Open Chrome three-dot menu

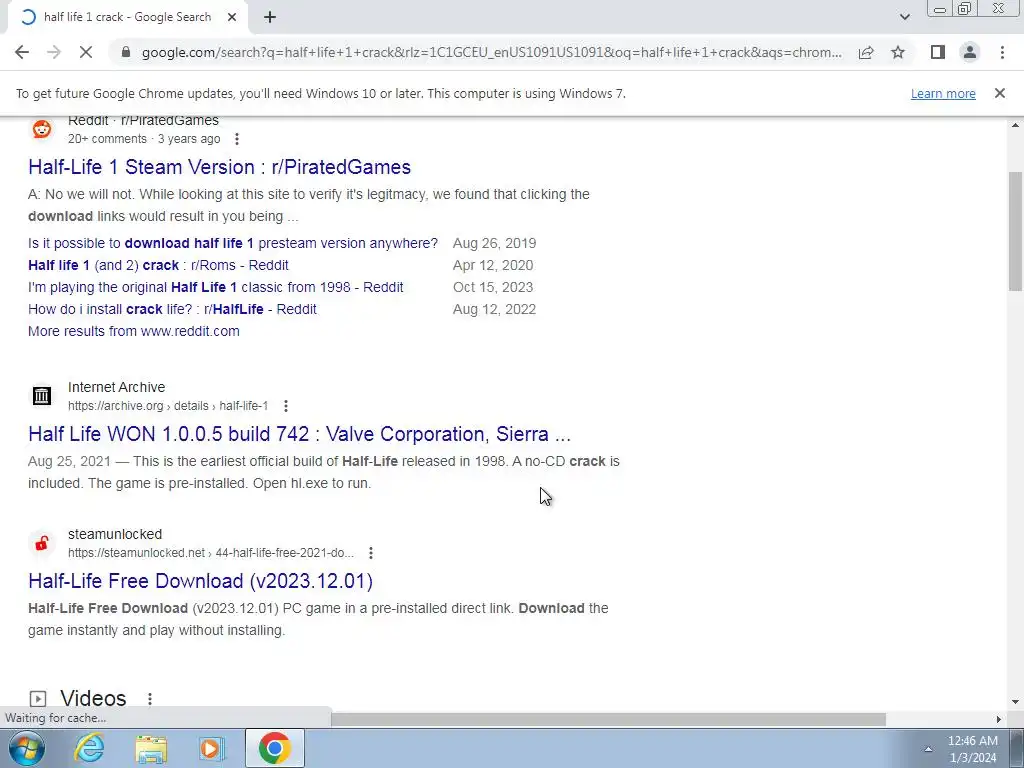tap(1002, 52)
